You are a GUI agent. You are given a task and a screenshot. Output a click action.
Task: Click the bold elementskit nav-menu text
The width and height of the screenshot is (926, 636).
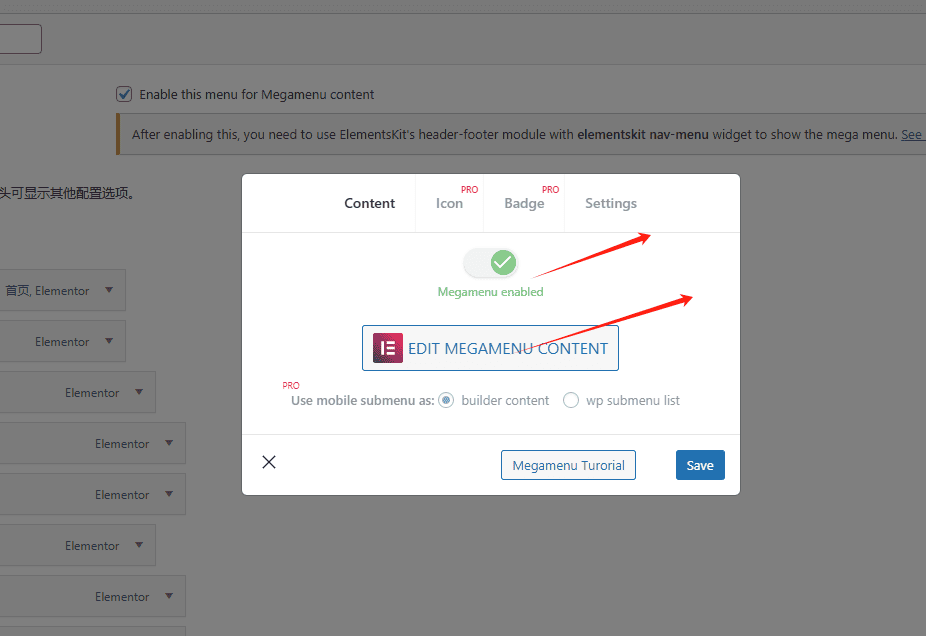click(643, 135)
